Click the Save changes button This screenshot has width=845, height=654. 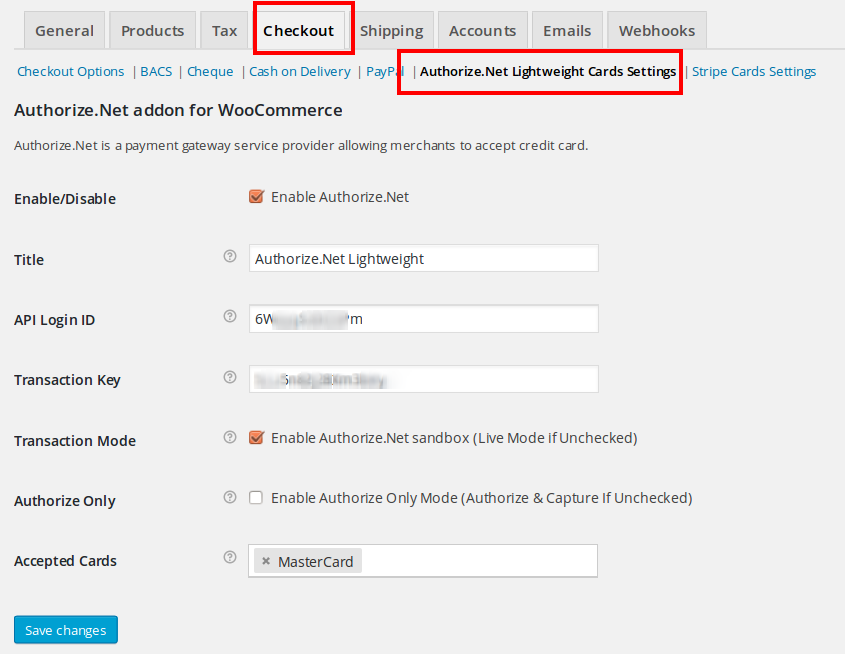point(66,630)
